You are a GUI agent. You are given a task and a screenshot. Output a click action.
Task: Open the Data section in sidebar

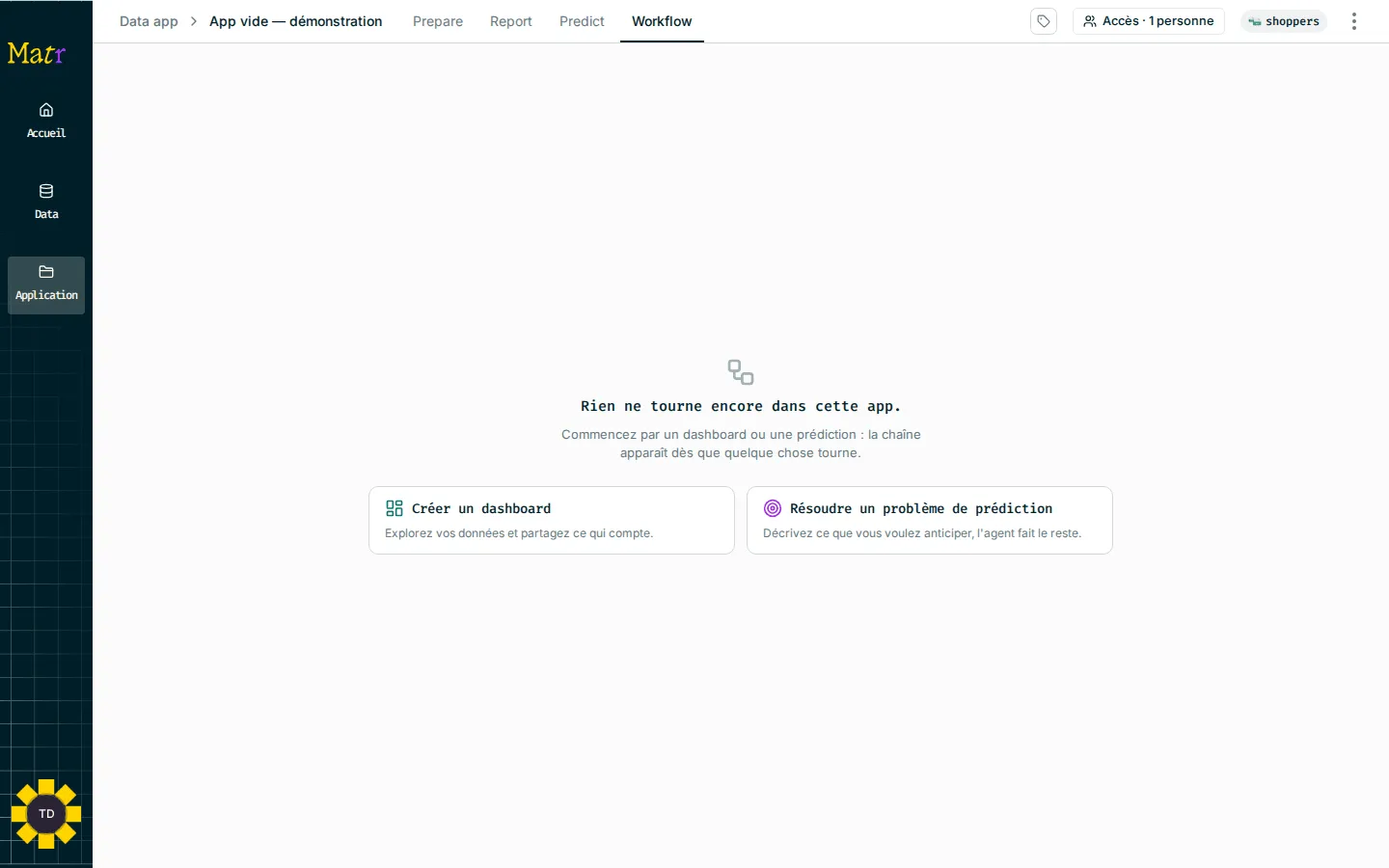click(46, 202)
